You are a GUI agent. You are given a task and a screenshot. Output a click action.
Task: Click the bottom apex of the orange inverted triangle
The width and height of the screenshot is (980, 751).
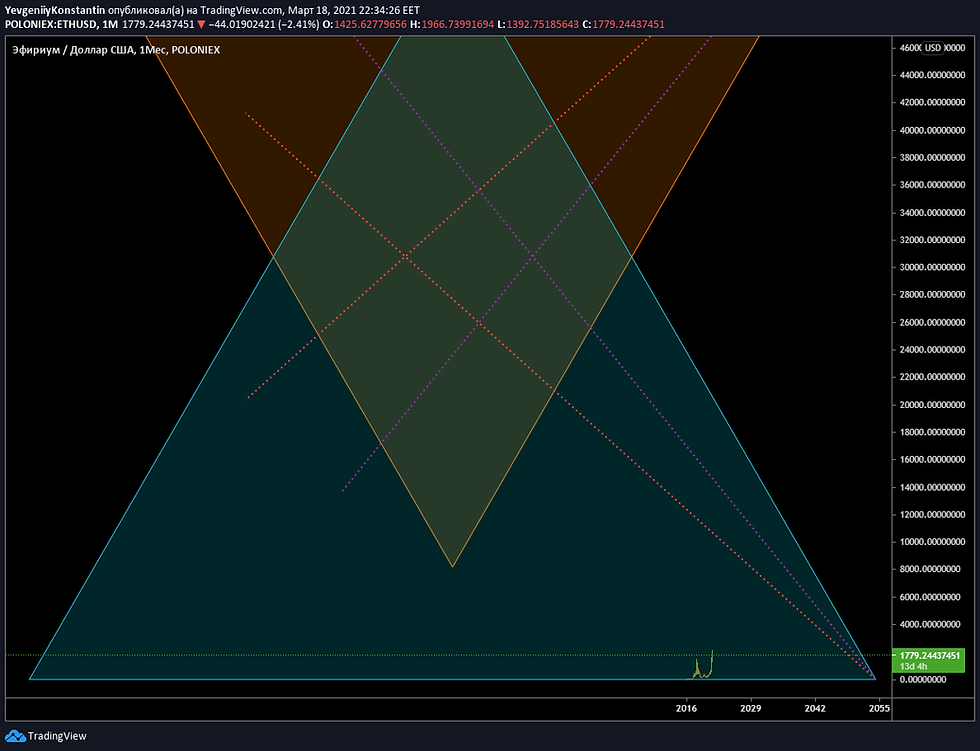452,566
